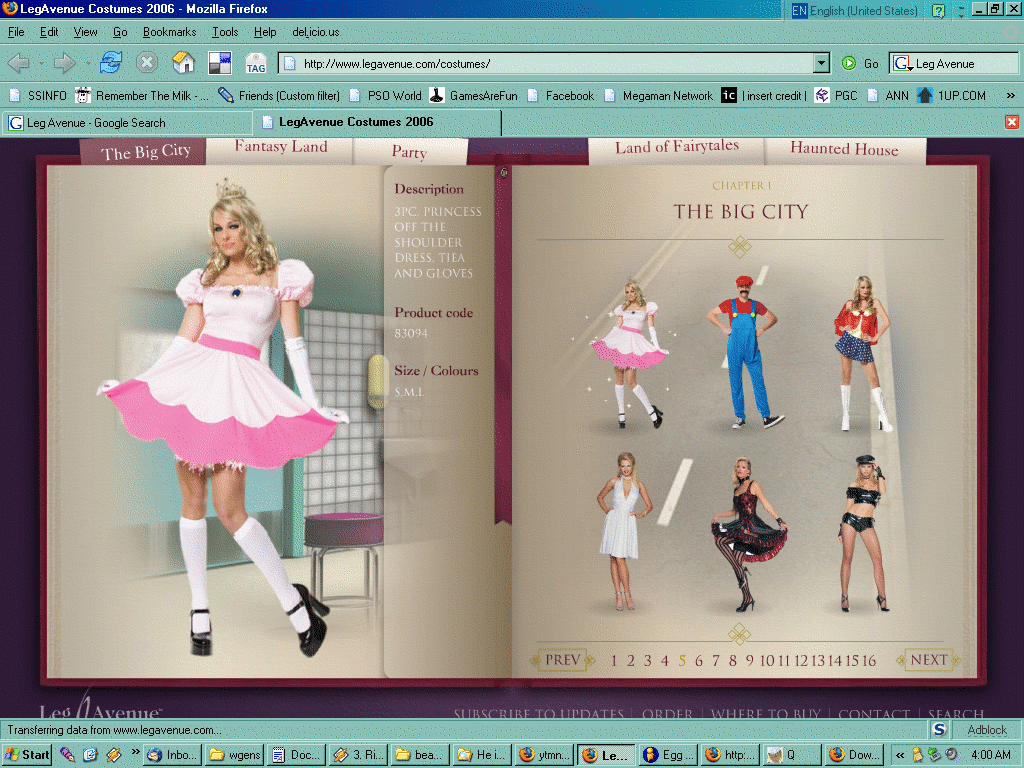This screenshot has height=768, width=1024.
Task: Go to catalog page 9
Action: pos(749,660)
